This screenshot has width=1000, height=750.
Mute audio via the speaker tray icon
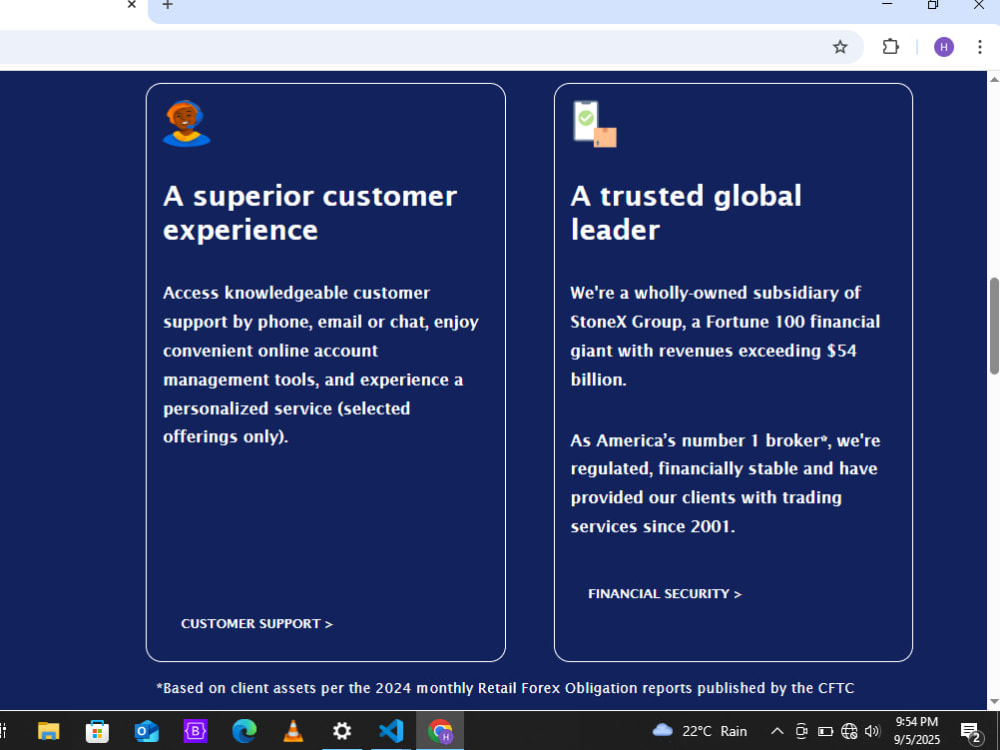pos(873,731)
